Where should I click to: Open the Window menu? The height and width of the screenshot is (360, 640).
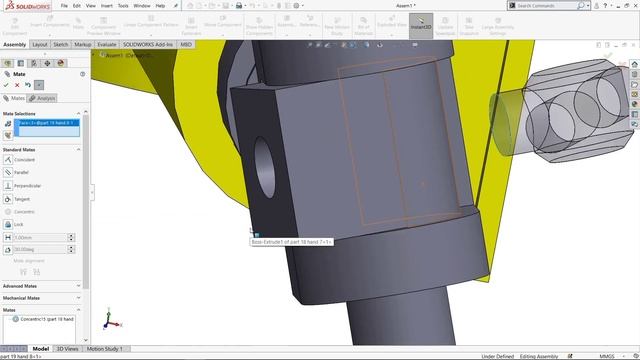142,6
